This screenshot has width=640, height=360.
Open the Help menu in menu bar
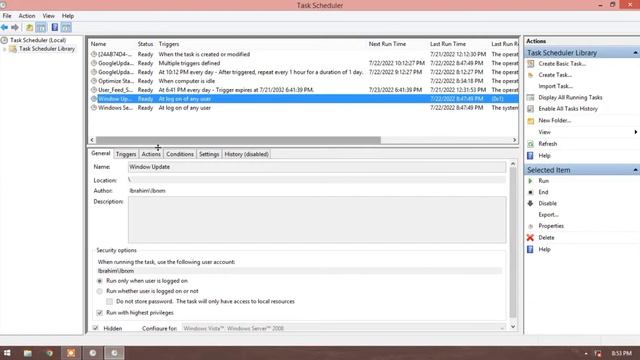click(x=68, y=16)
